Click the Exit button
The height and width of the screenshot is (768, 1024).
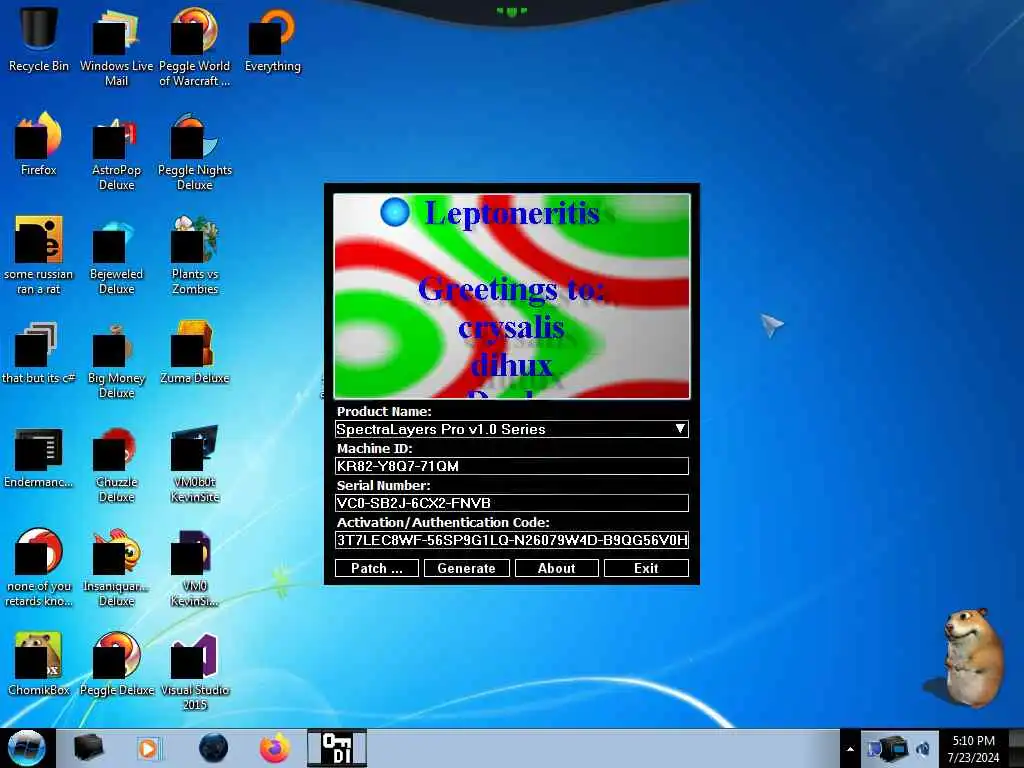tap(646, 568)
